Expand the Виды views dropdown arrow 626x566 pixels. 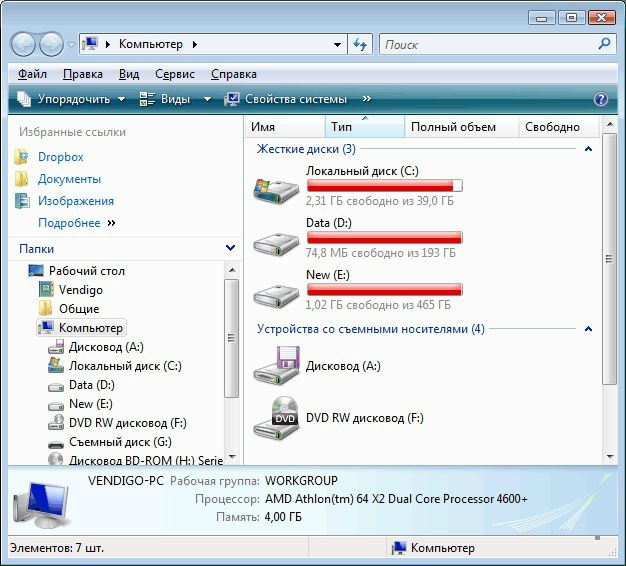click(x=207, y=99)
